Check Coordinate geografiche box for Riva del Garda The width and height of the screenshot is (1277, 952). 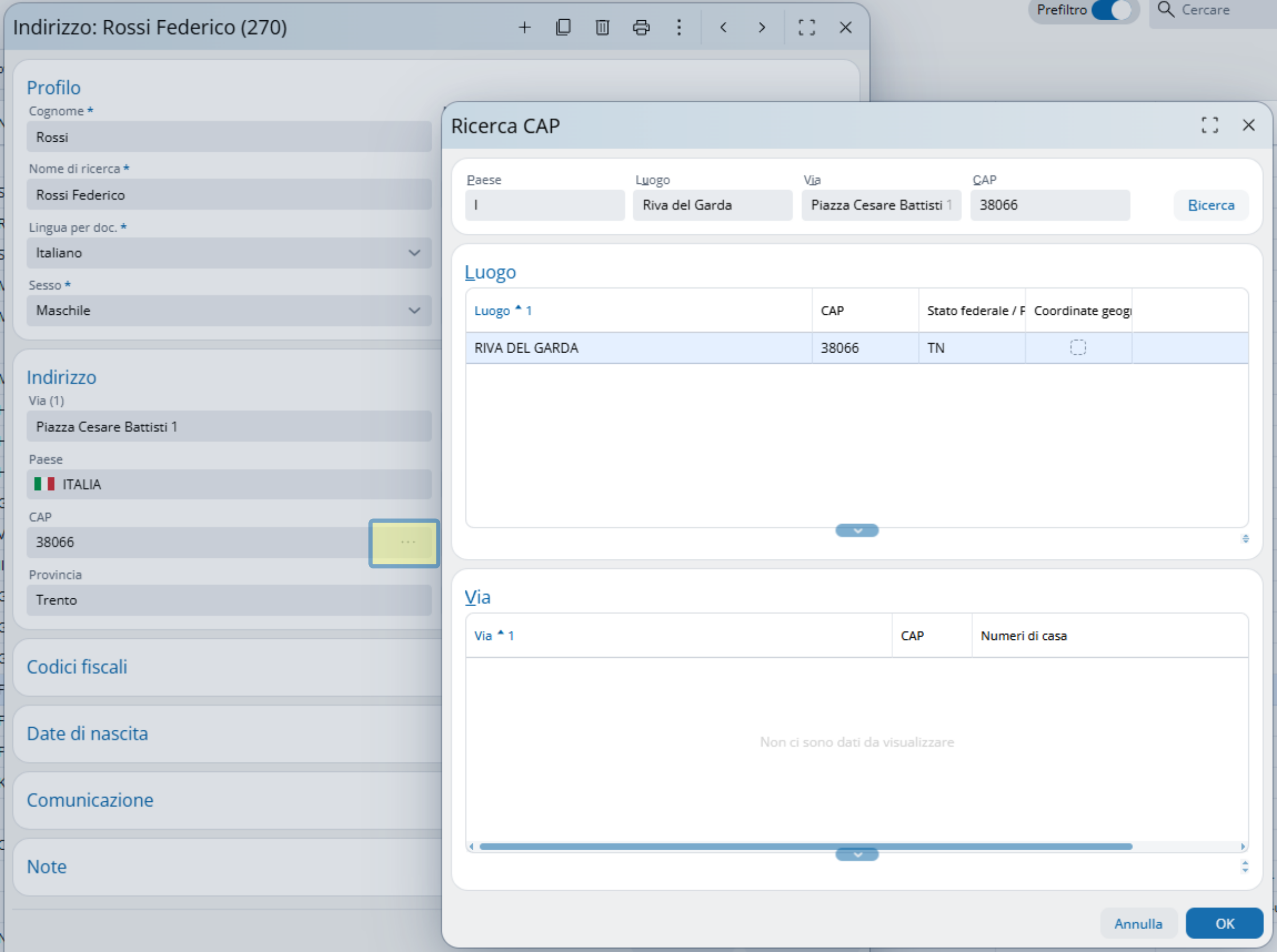[1078, 347]
